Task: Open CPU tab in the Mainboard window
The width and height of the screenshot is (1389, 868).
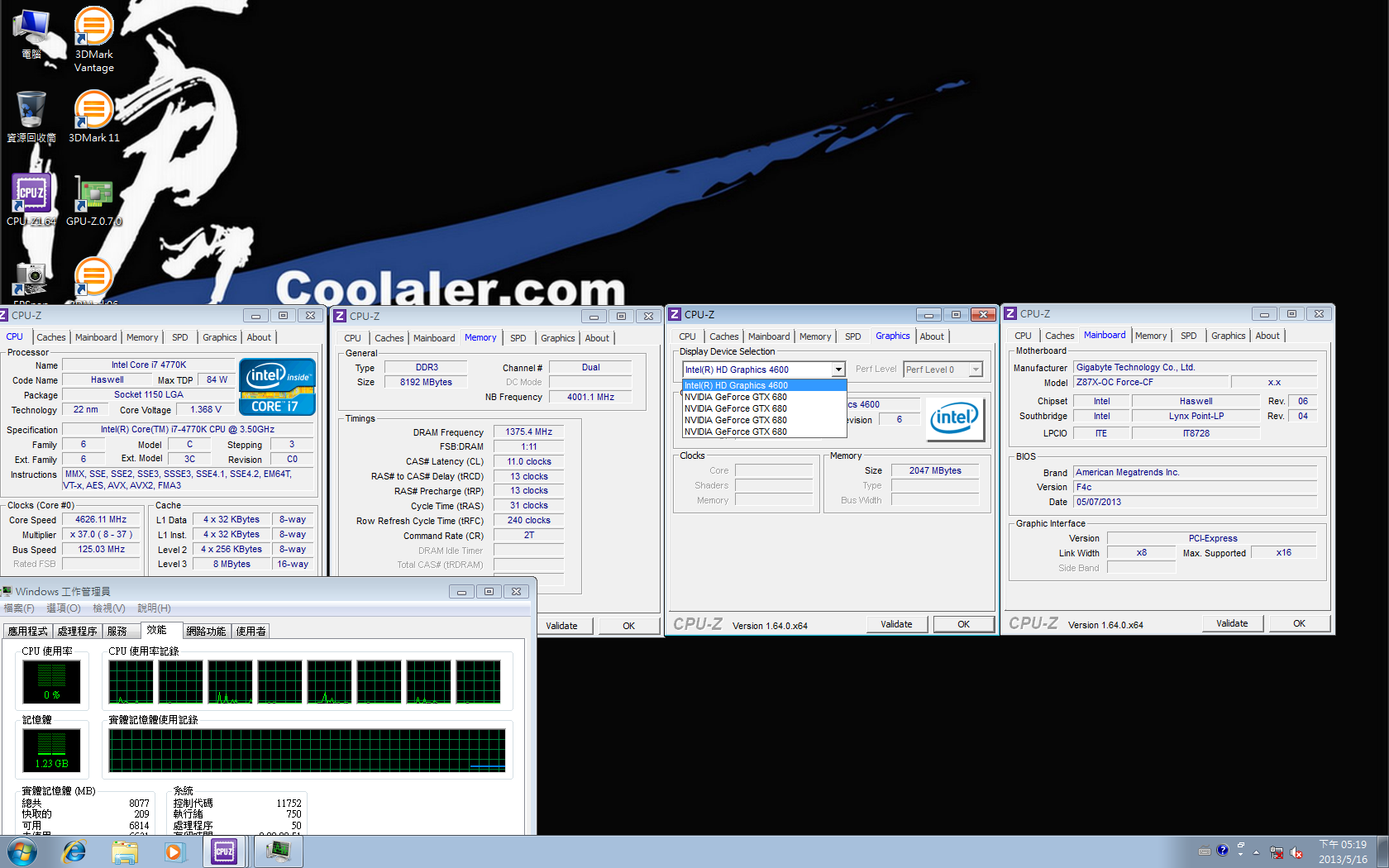Action: click(x=1023, y=336)
